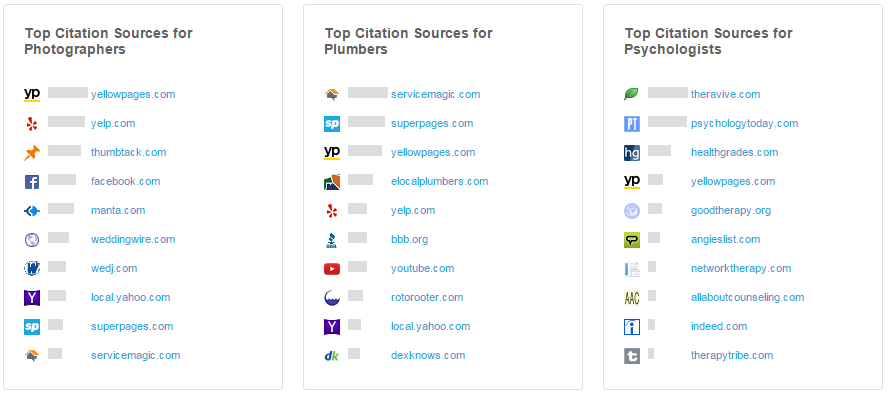Click the Theravive green leaf icon

click(631, 95)
